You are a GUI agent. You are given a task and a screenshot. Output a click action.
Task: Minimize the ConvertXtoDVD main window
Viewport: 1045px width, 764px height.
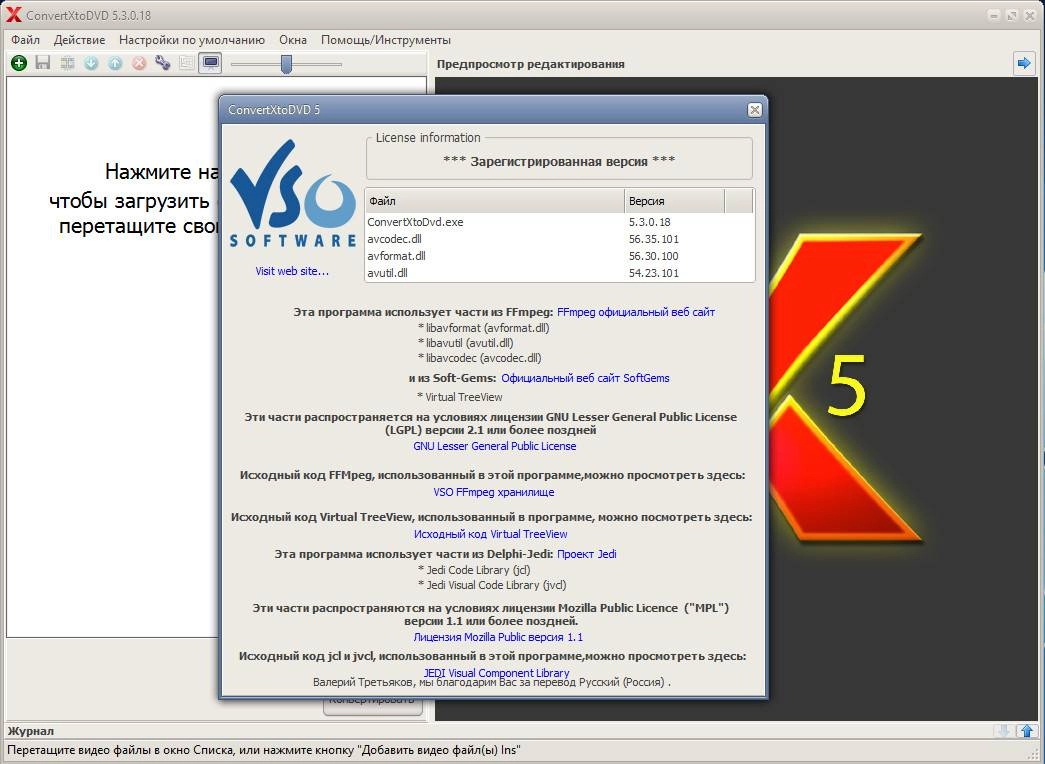[x=994, y=15]
